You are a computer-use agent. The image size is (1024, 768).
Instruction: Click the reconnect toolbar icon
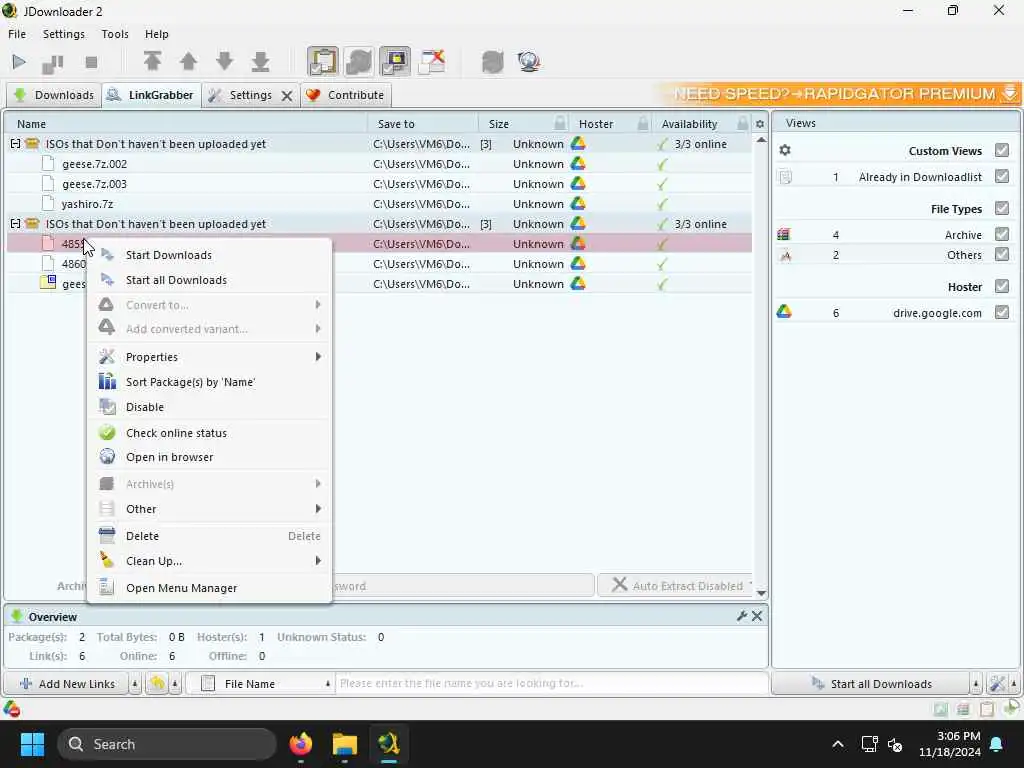coord(493,62)
